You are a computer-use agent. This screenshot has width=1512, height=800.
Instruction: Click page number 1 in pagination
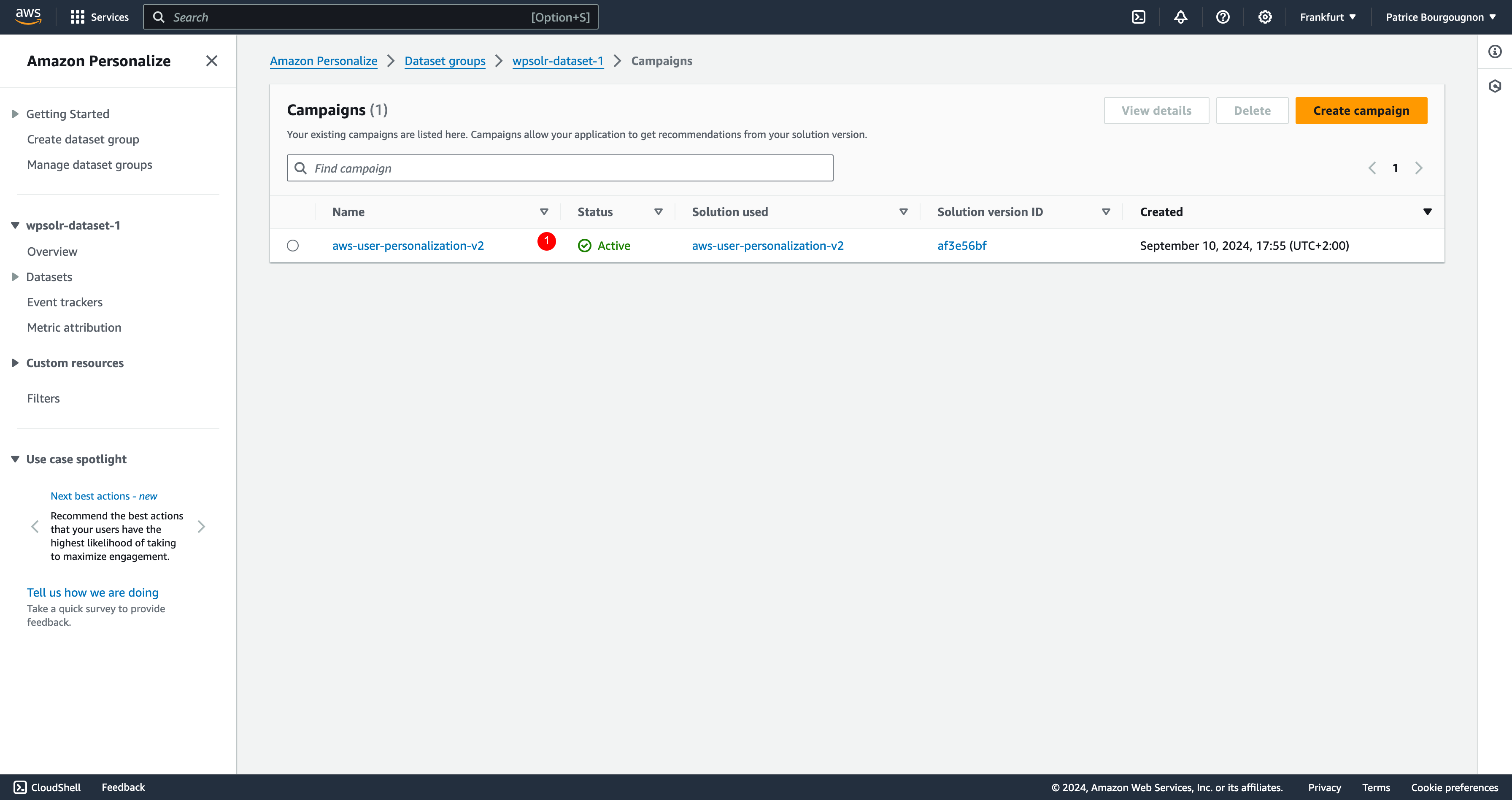point(1395,168)
